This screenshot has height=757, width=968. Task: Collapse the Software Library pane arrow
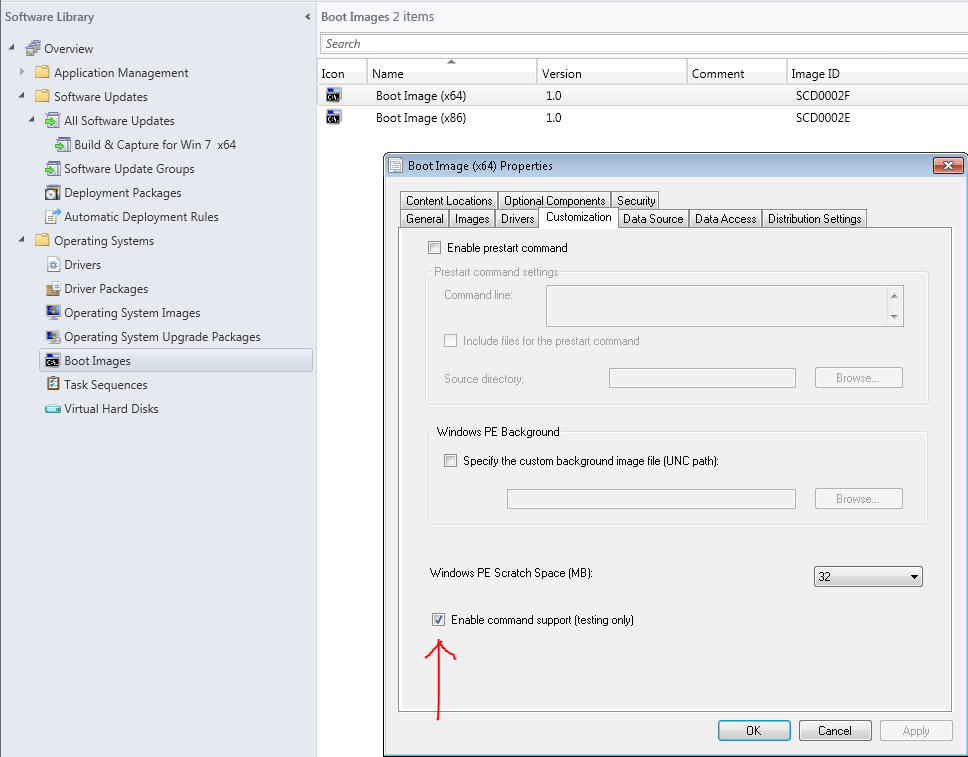click(x=307, y=17)
